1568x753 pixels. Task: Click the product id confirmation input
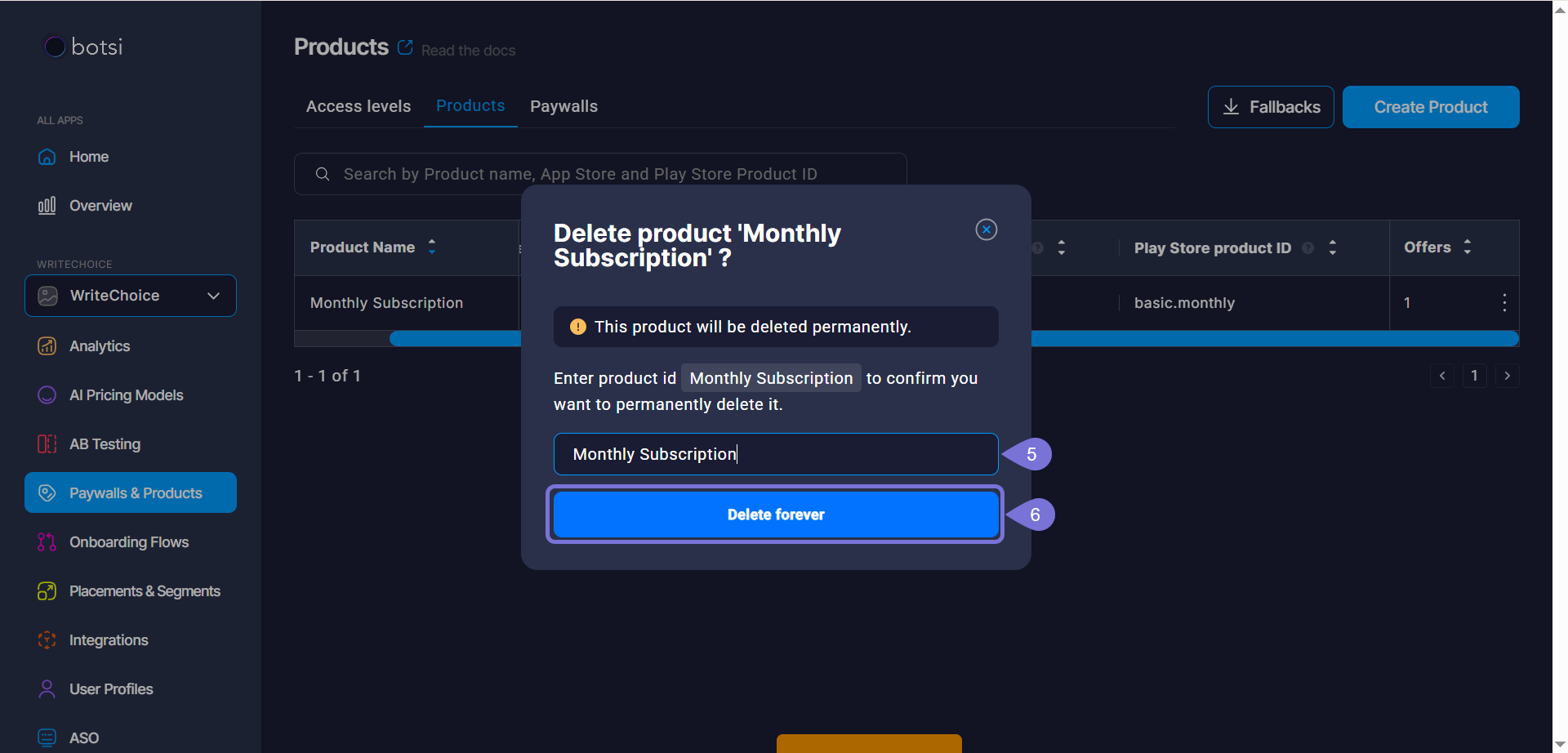775,454
